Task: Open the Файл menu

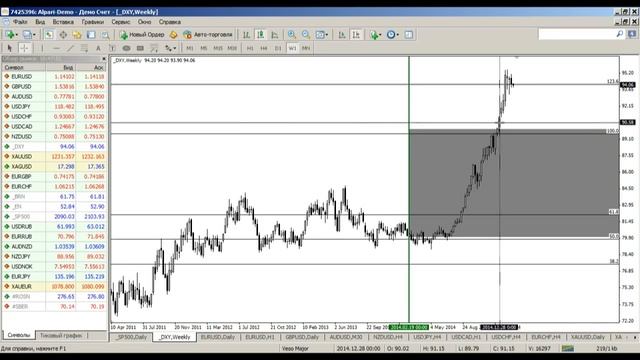Action: (x=20, y=22)
